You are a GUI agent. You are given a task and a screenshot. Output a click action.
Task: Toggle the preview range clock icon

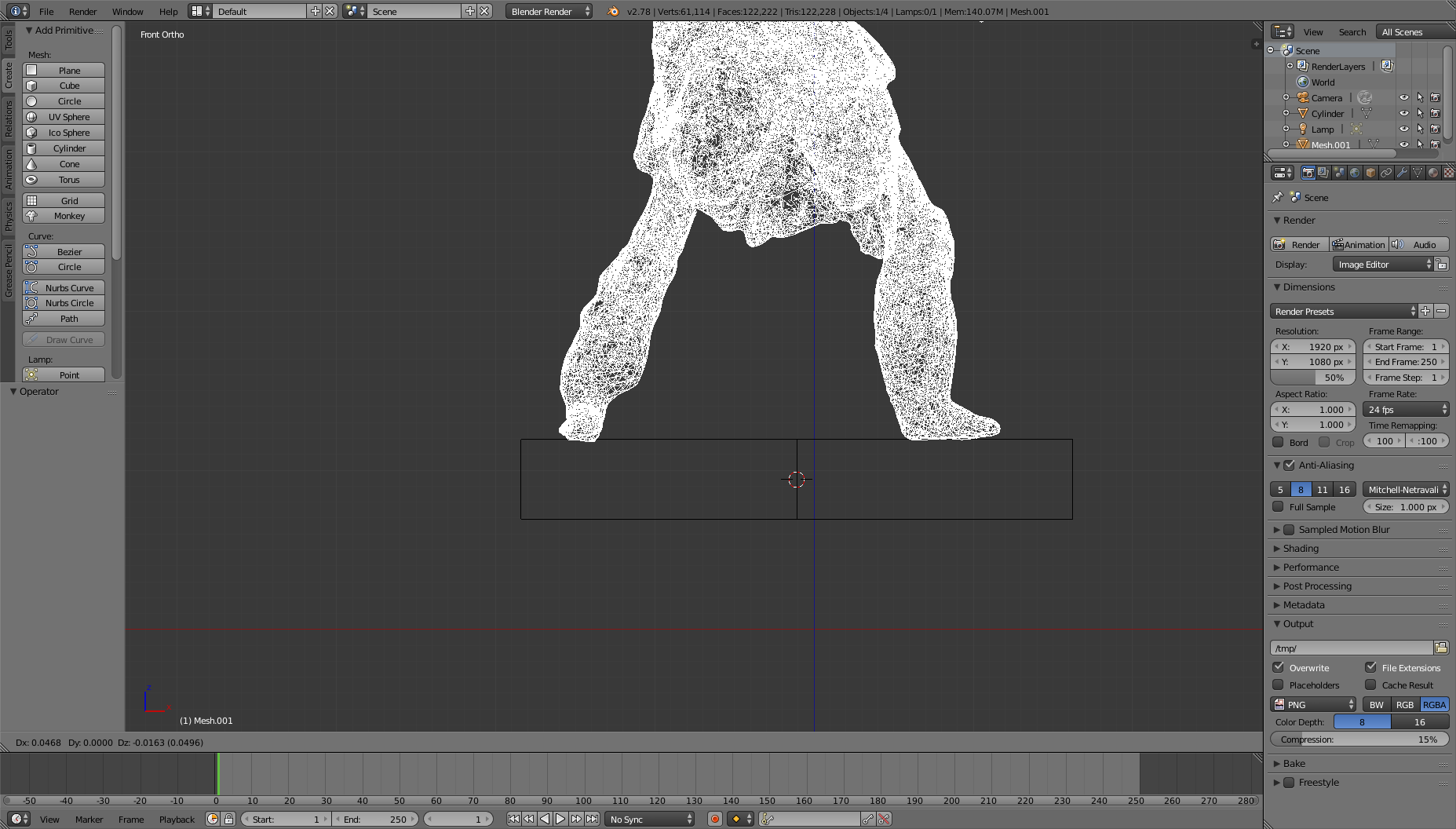pyautogui.click(x=213, y=819)
